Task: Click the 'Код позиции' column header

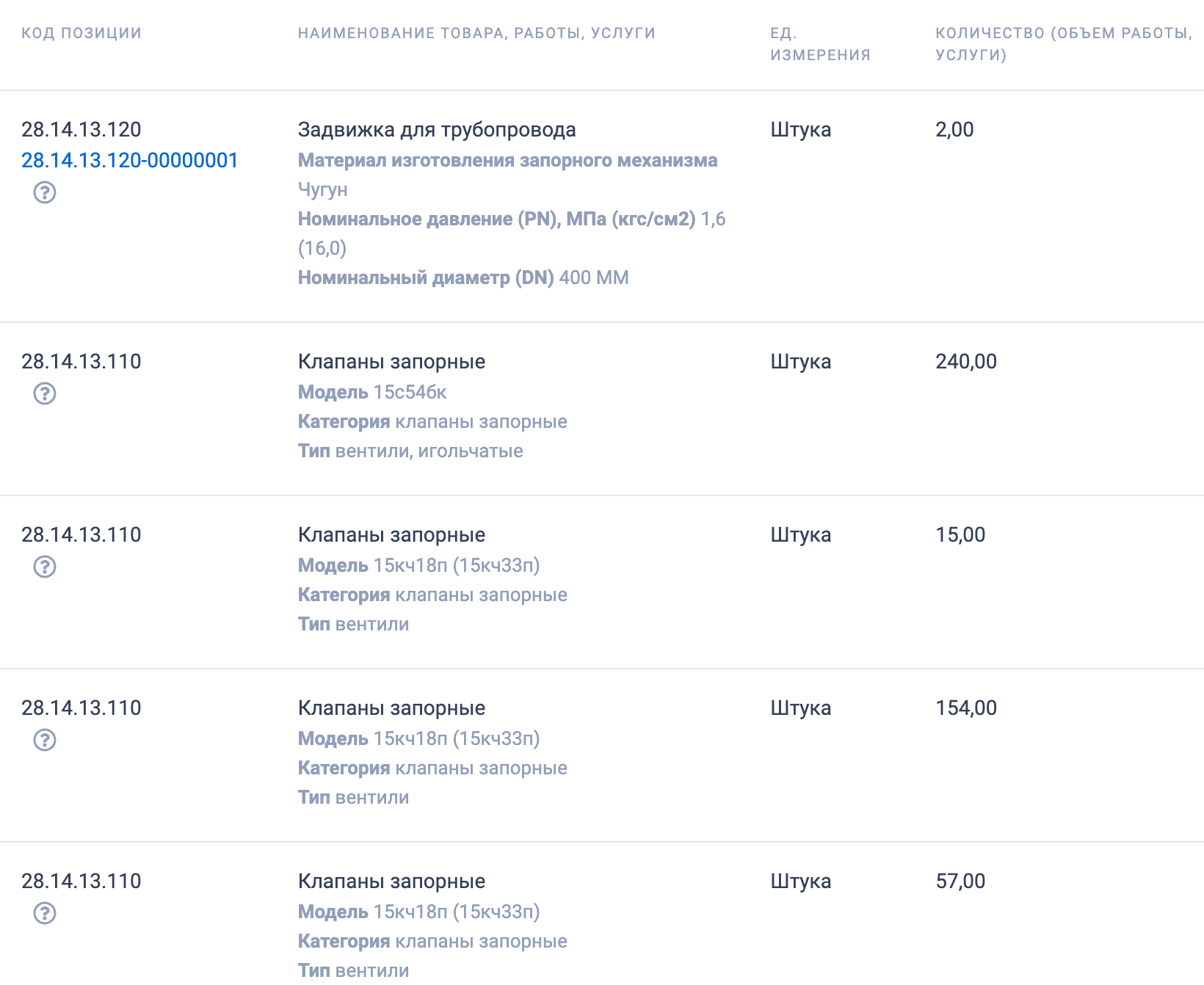Action: (81, 33)
